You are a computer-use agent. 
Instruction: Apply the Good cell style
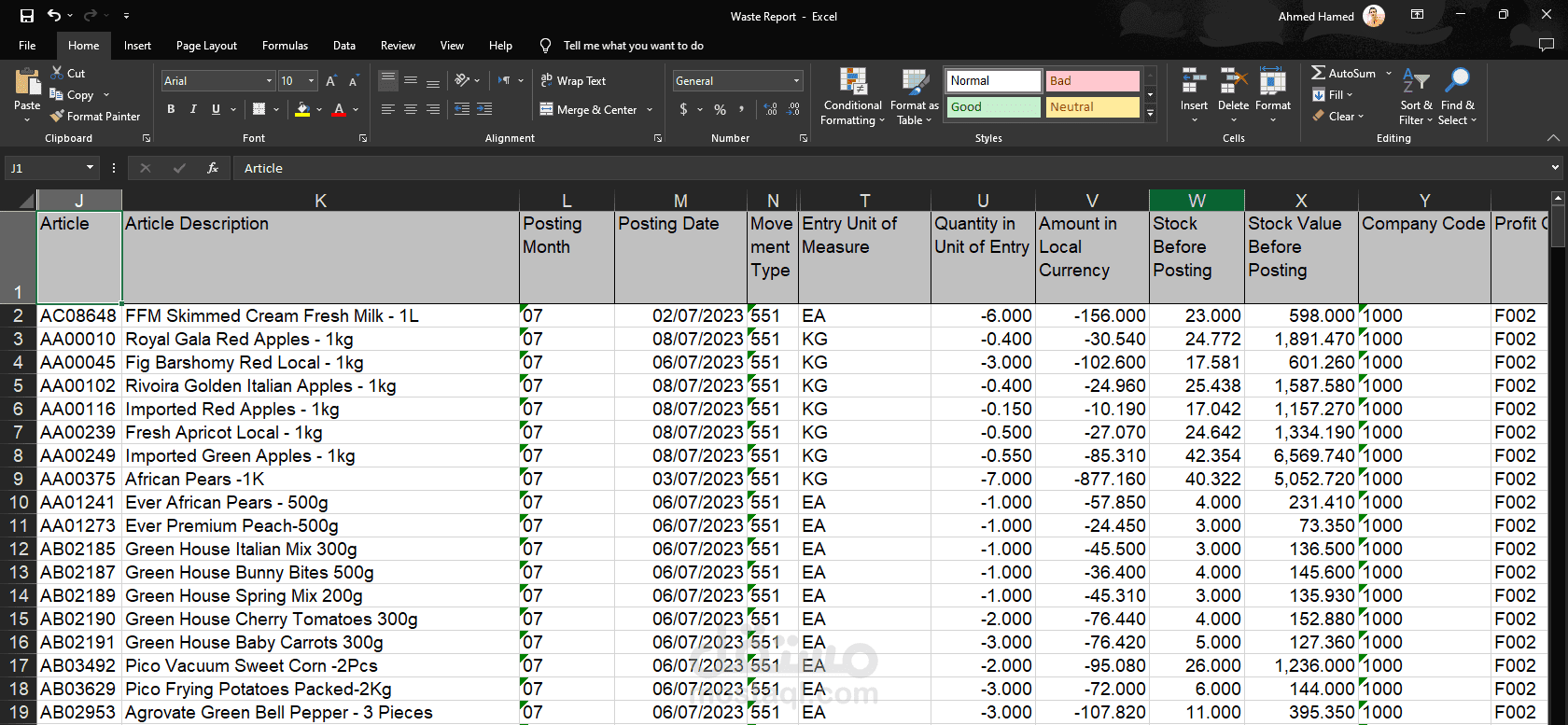993,107
